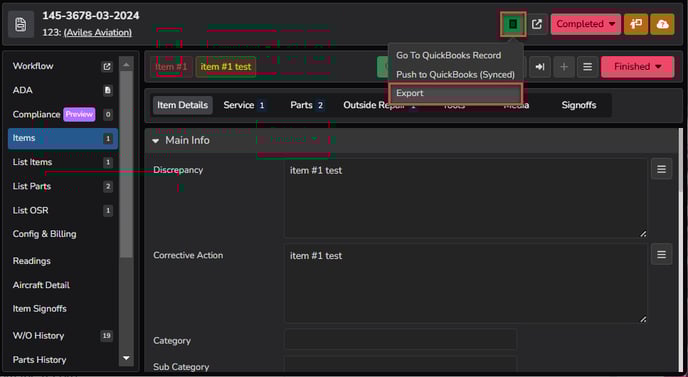Open the Aviles Aviation link
Viewport: 688px width, 377px height.
(x=98, y=32)
